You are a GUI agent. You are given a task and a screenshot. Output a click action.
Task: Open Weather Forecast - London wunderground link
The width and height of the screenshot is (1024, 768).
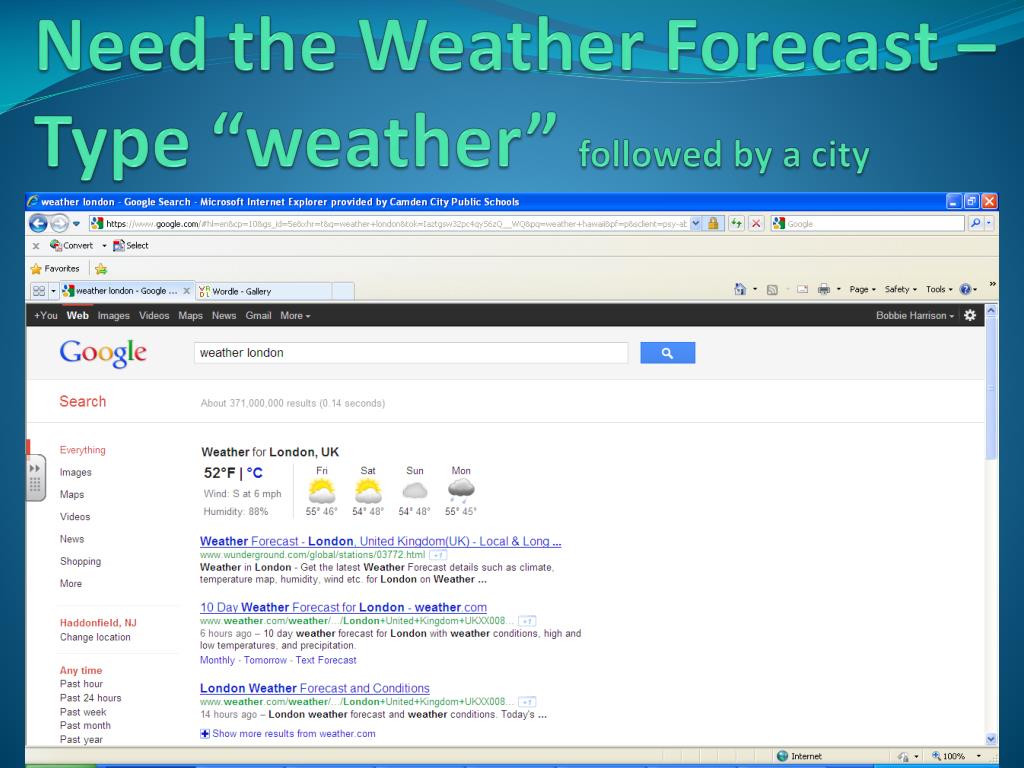[x=380, y=541]
